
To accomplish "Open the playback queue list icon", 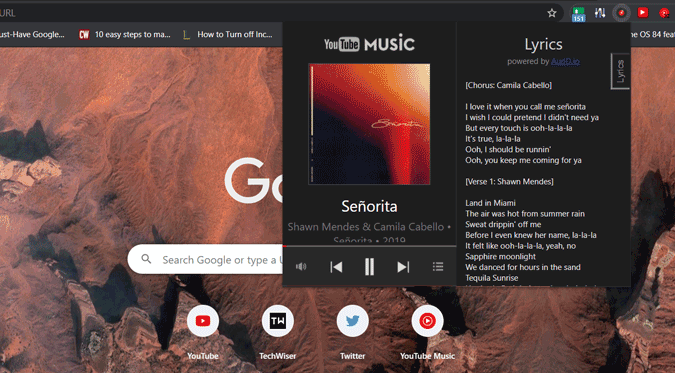I will (438, 267).
